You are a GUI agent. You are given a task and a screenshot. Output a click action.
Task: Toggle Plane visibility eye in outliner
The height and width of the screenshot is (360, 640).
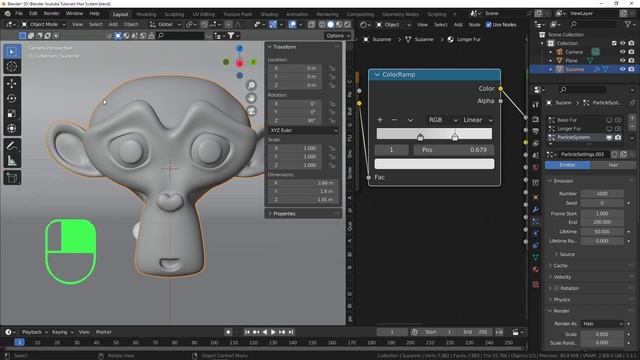622,60
